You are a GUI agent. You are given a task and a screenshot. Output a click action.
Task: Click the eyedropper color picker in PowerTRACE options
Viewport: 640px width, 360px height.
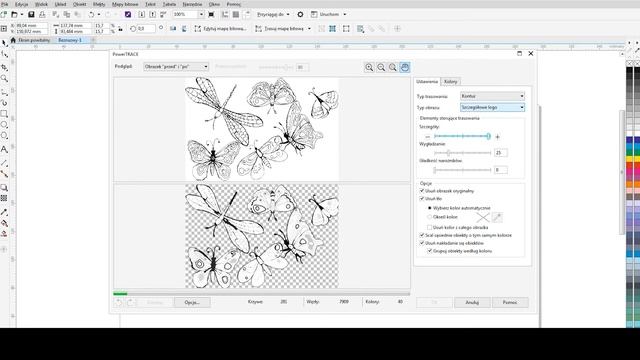tap(497, 217)
